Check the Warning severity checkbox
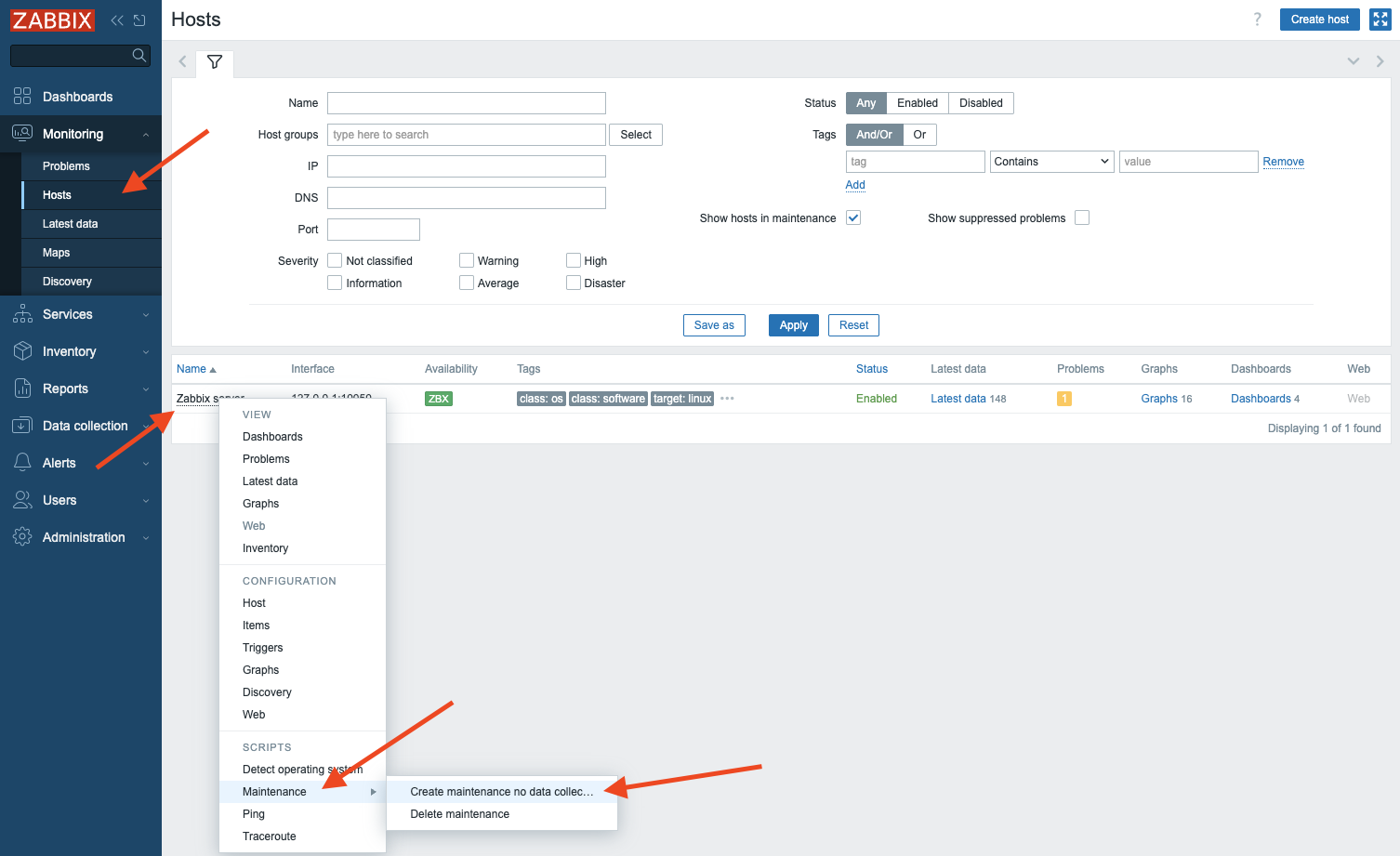The width and height of the screenshot is (1400, 856). click(x=466, y=260)
